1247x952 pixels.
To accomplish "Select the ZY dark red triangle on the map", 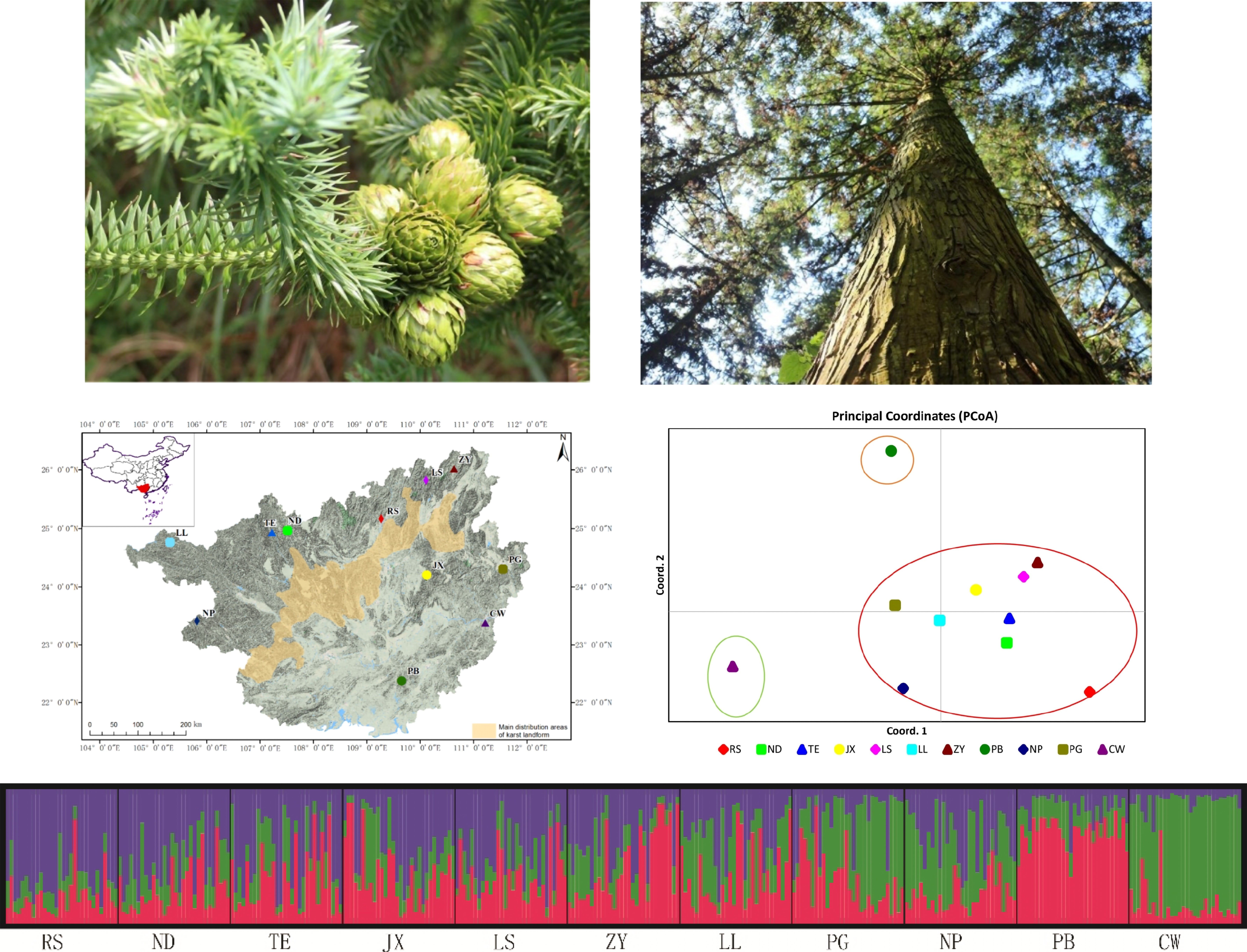I will pos(454,469).
